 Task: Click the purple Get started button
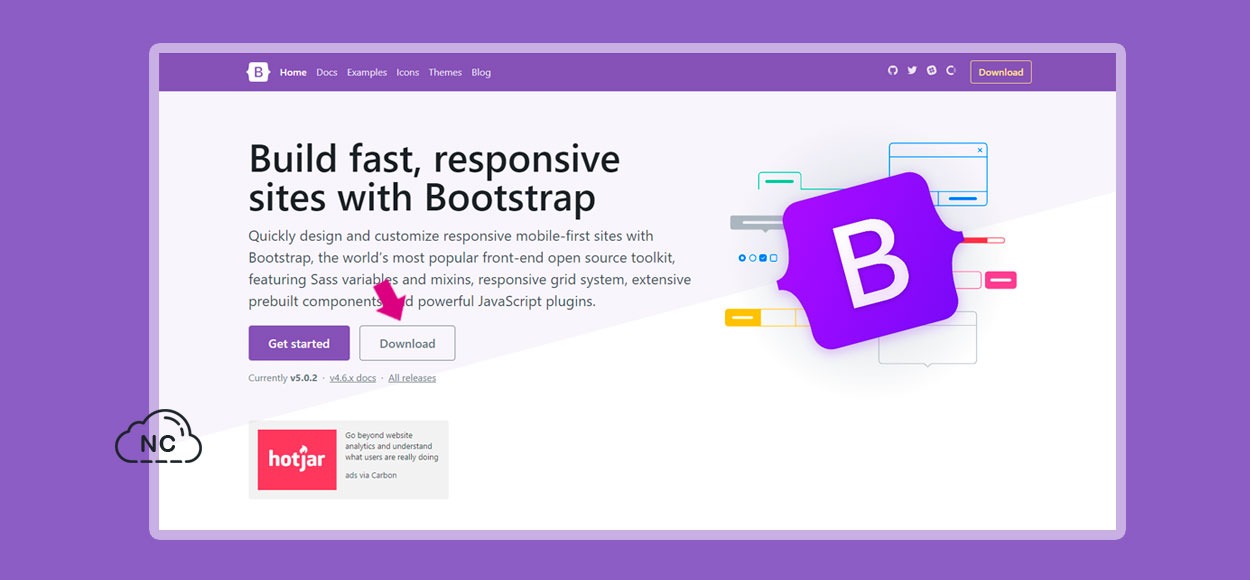click(299, 343)
